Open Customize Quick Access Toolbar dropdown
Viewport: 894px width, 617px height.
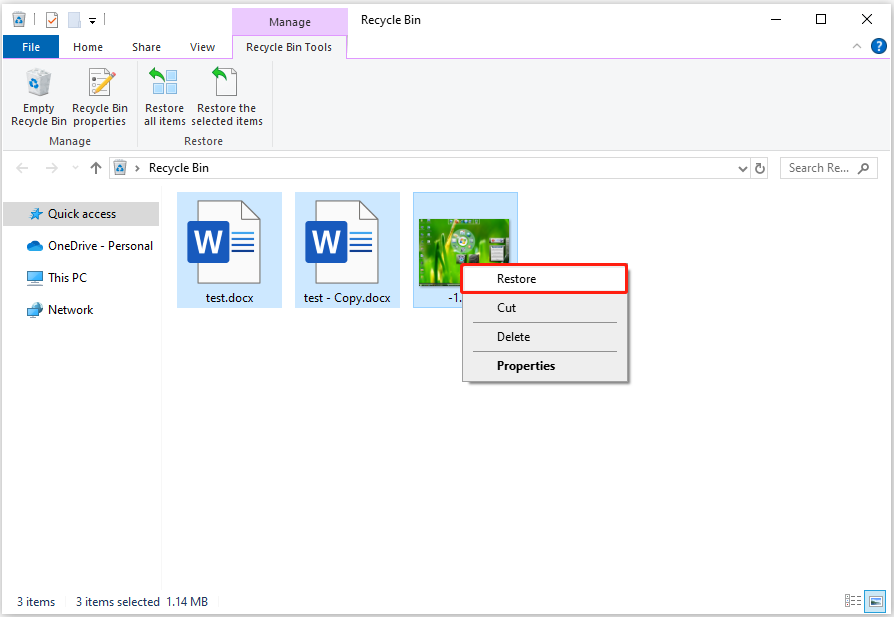[x=92, y=21]
